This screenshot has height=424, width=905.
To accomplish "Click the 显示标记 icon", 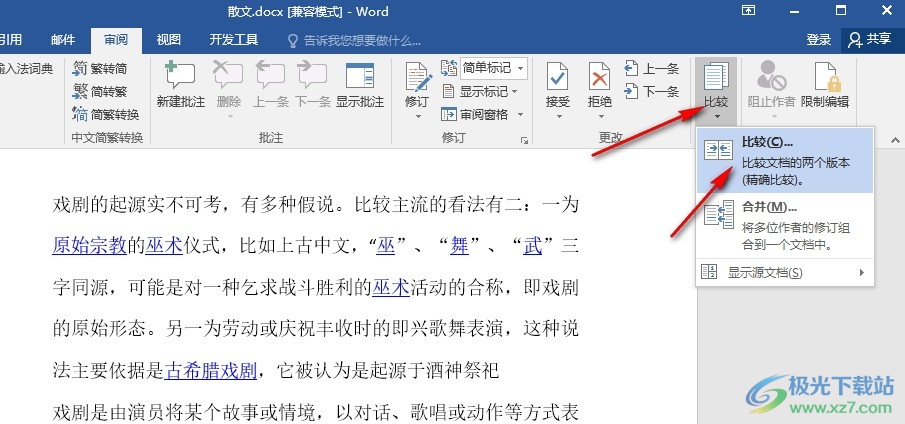I will tap(448, 91).
